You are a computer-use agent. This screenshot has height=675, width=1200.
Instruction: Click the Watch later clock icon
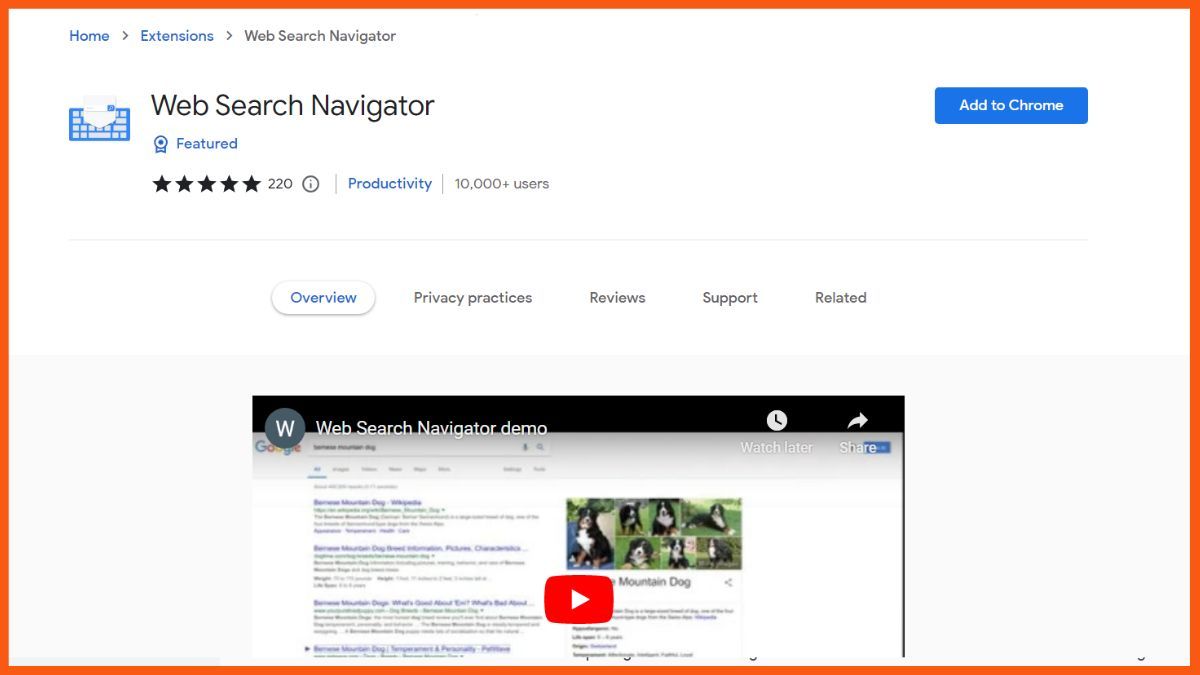777,421
